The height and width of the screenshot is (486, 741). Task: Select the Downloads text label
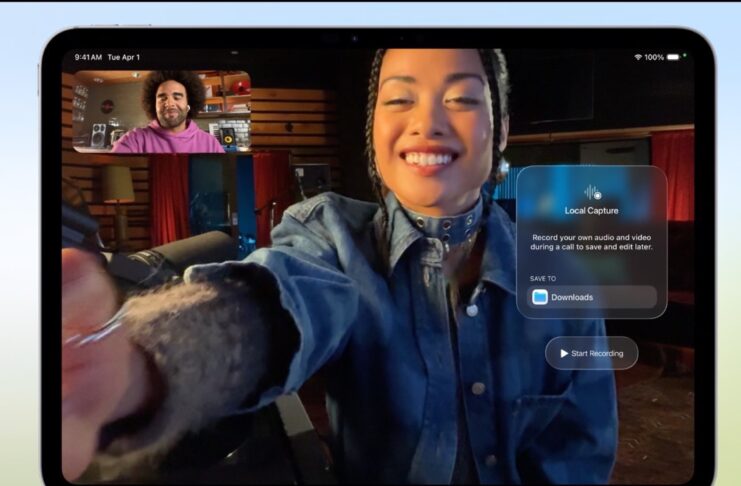[x=572, y=297]
